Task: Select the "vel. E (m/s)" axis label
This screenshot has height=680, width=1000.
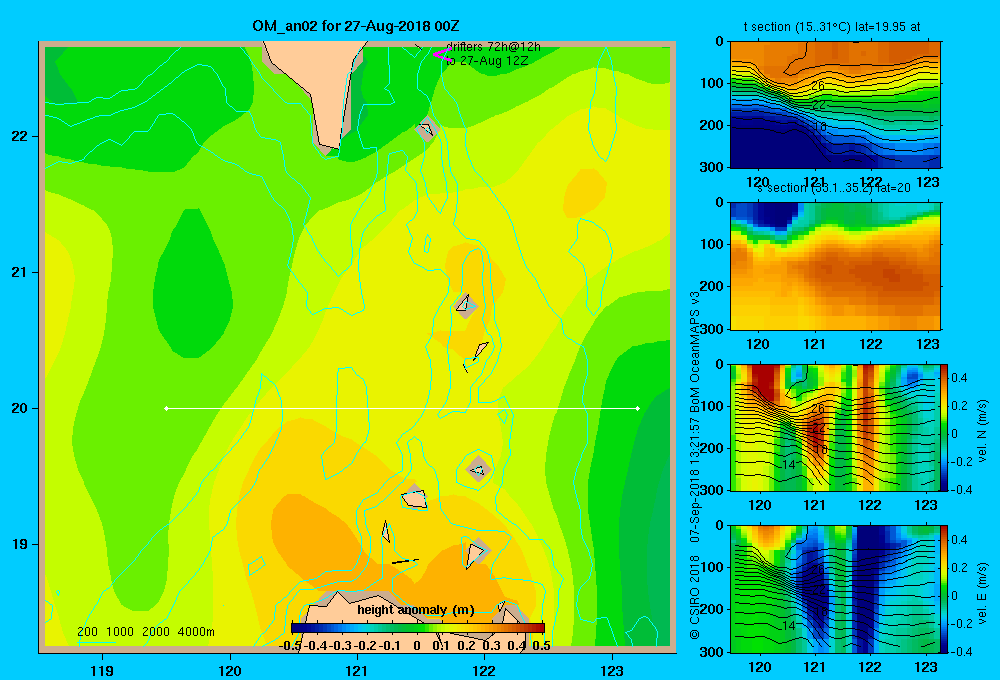Action: (982, 593)
